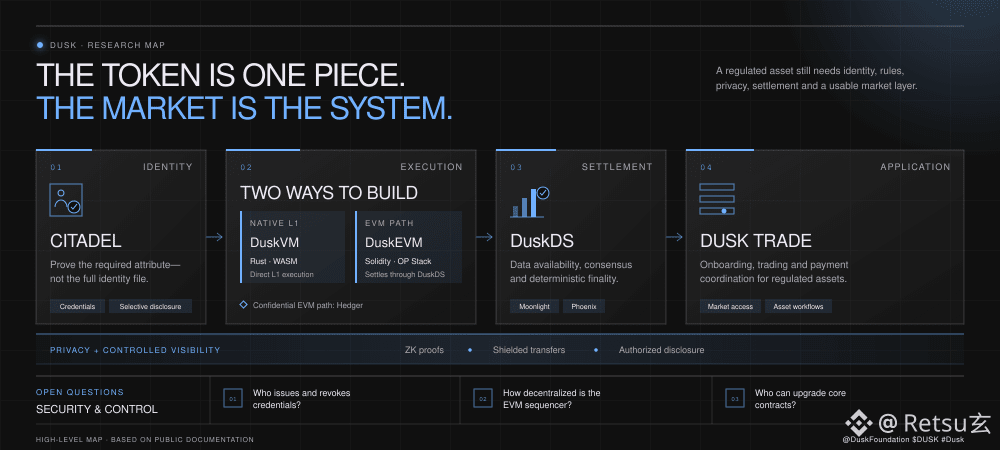Click 'Who can upgrade core contracts?' question
This screenshot has width=1000, height=450.
[x=800, y=399]
